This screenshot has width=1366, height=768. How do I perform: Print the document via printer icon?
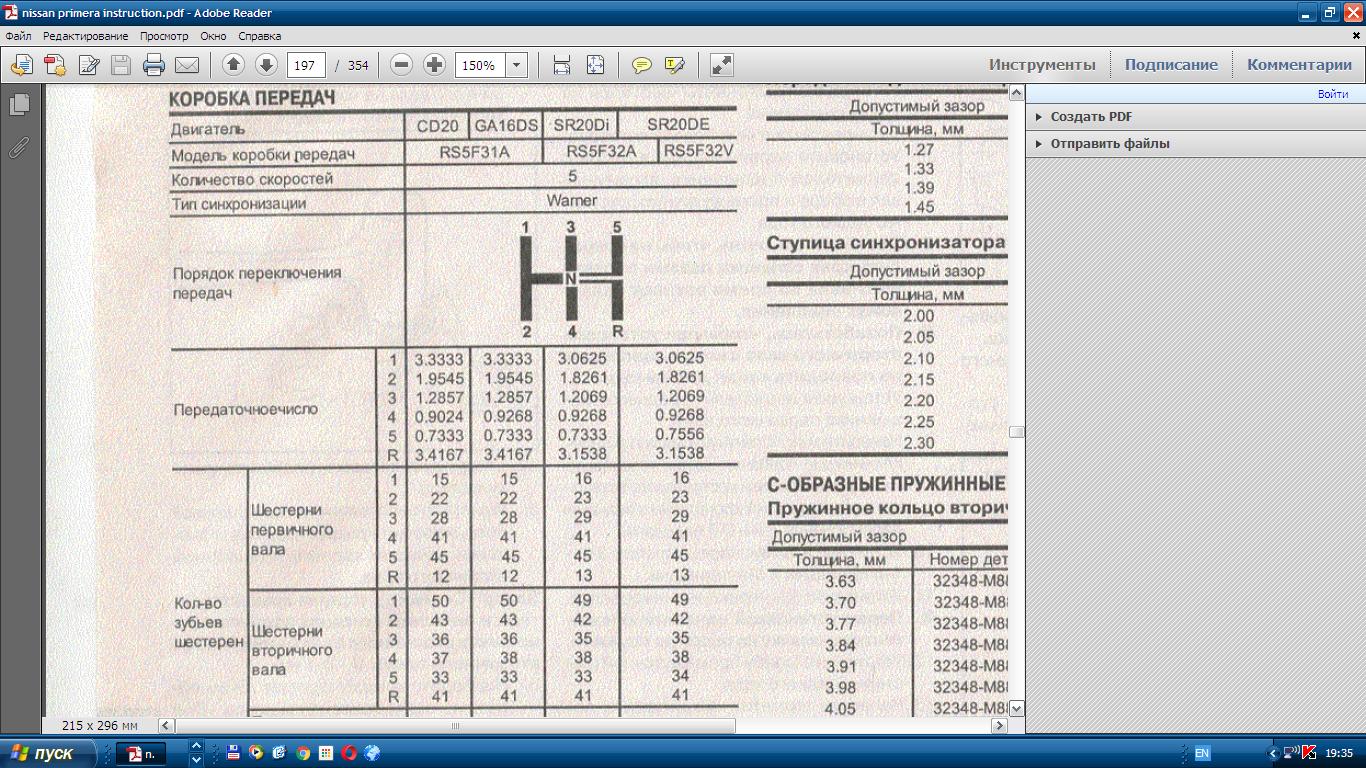[154, 65]
